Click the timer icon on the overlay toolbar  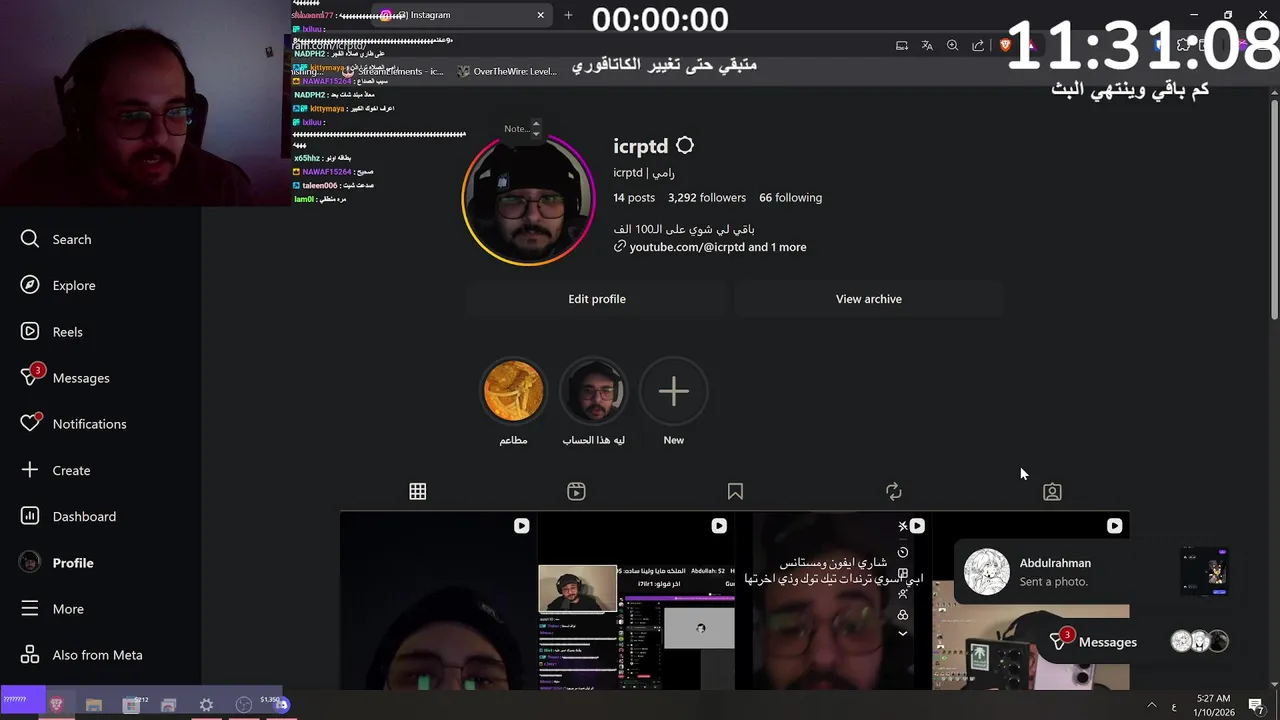[x=903, y=552]
